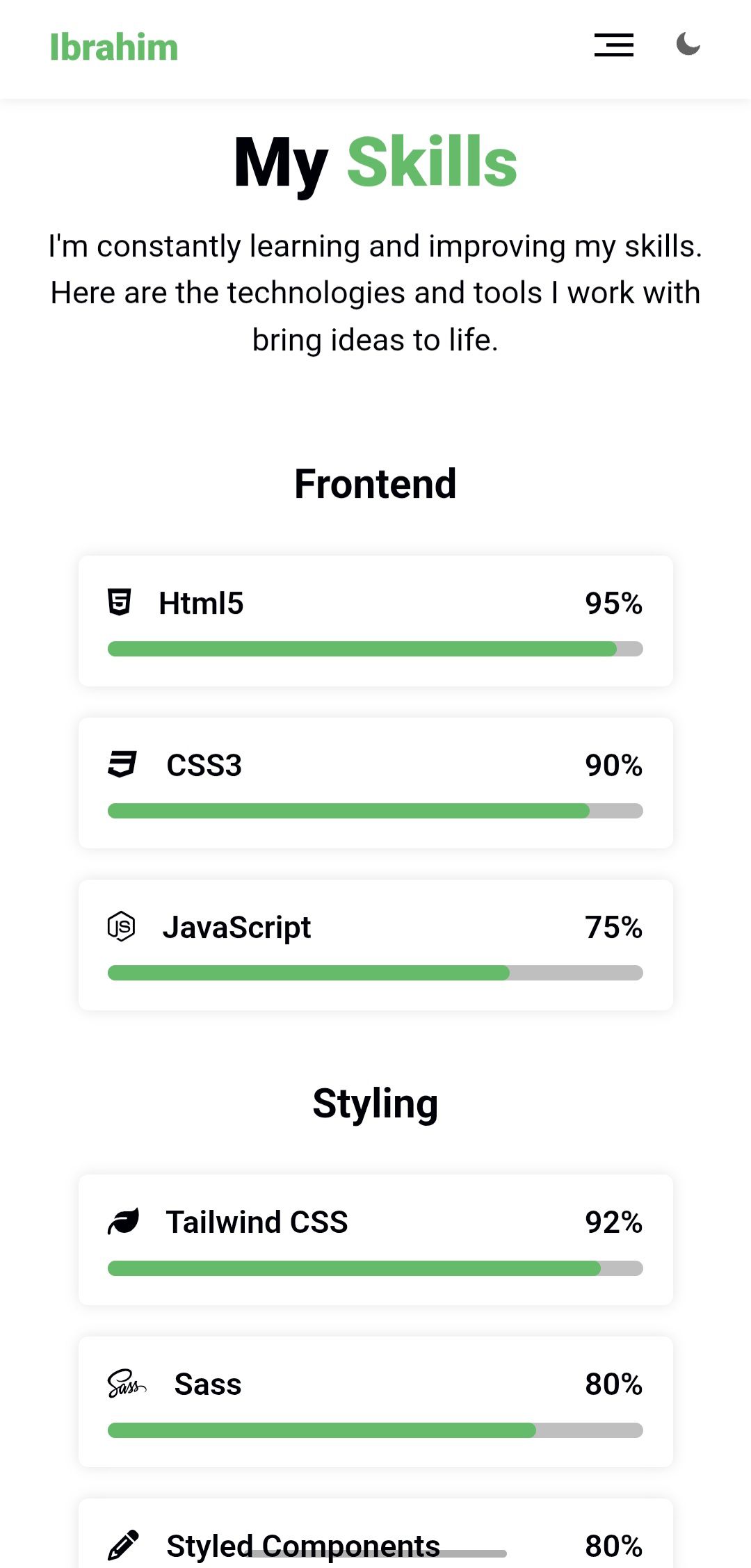Click the Sass logo icon
This screenshot has width=751, height=1568.
tap(127, 1384)
